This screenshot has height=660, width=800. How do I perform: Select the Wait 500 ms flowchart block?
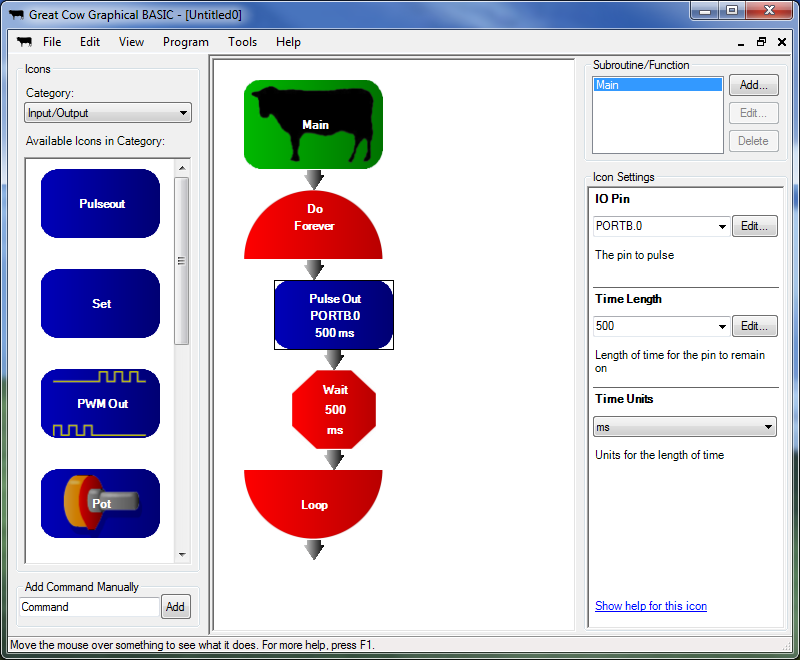[333, 409]
